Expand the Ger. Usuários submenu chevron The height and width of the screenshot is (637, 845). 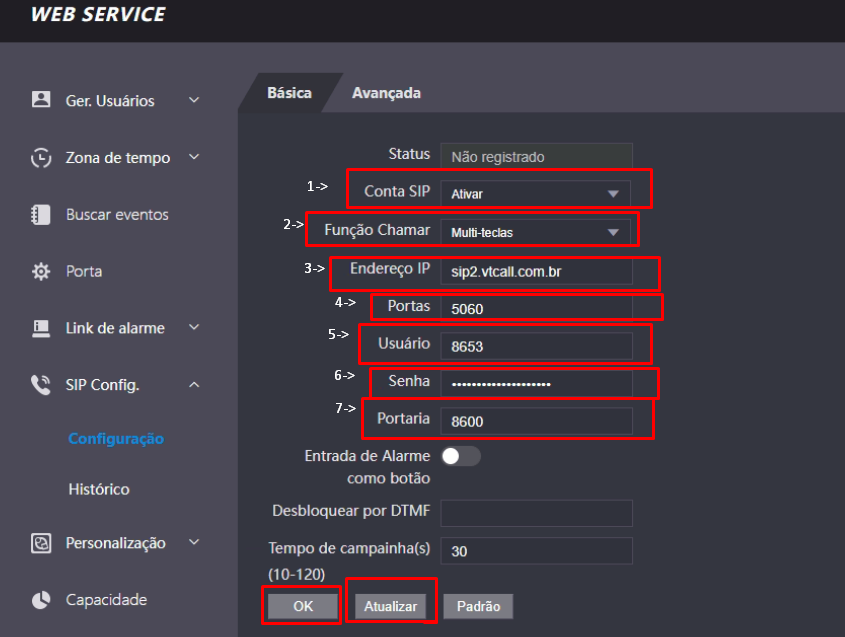click(194, 100)
